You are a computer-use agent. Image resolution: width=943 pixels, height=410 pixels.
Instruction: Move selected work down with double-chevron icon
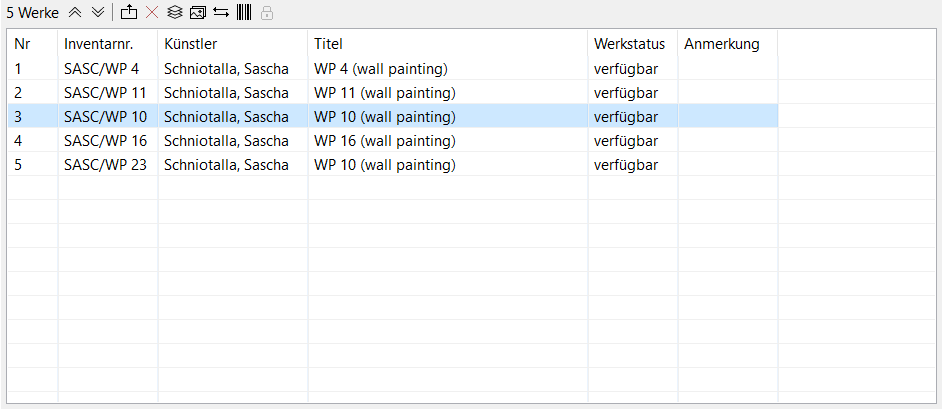tap(98, 13)
